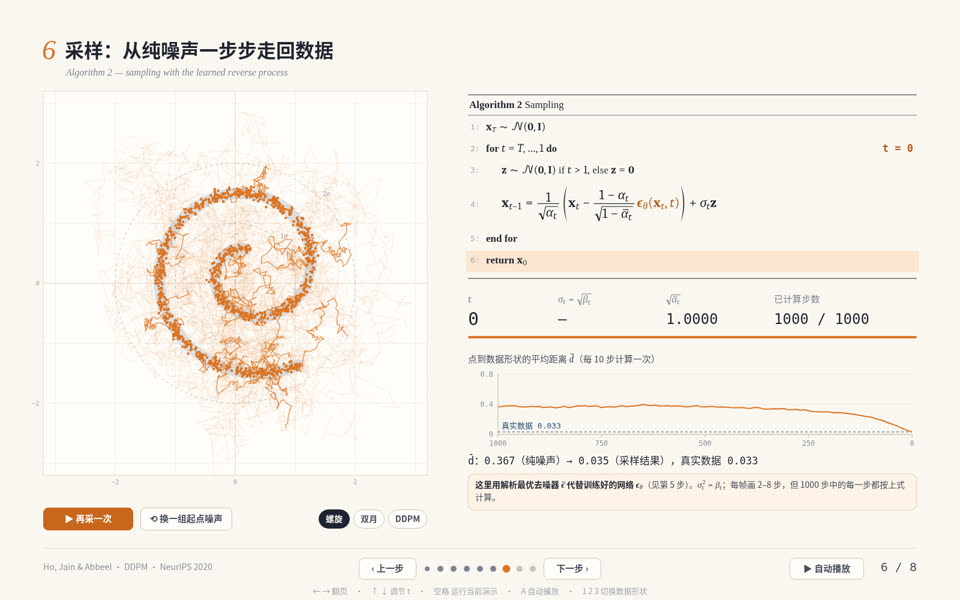Click the '←→ 翻页' keyboard hint
The height and width of the screenshot is (600, 960).
click(x=329, y=591)
